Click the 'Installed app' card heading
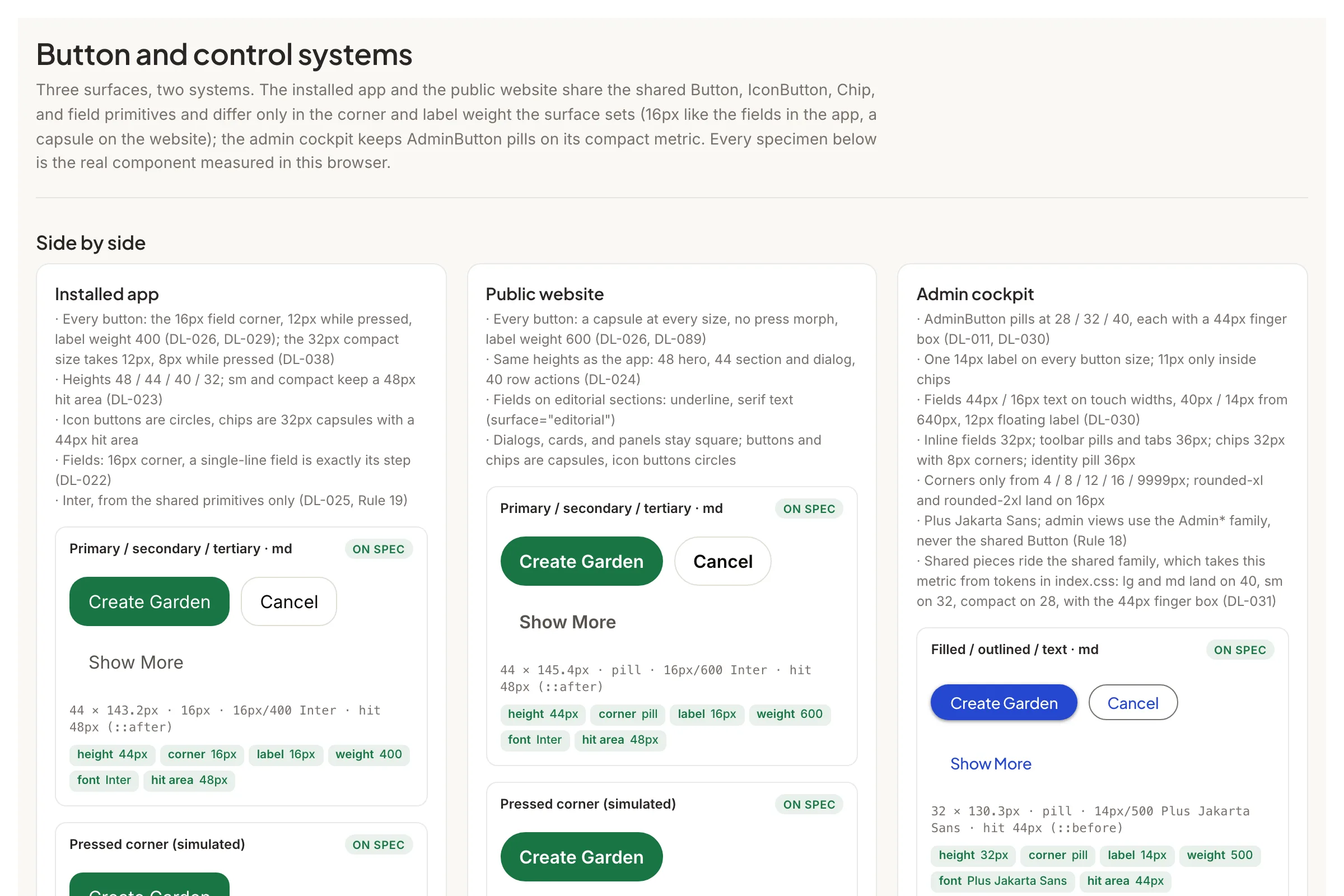The image size is (1344, 896). [x=107, y=295]
